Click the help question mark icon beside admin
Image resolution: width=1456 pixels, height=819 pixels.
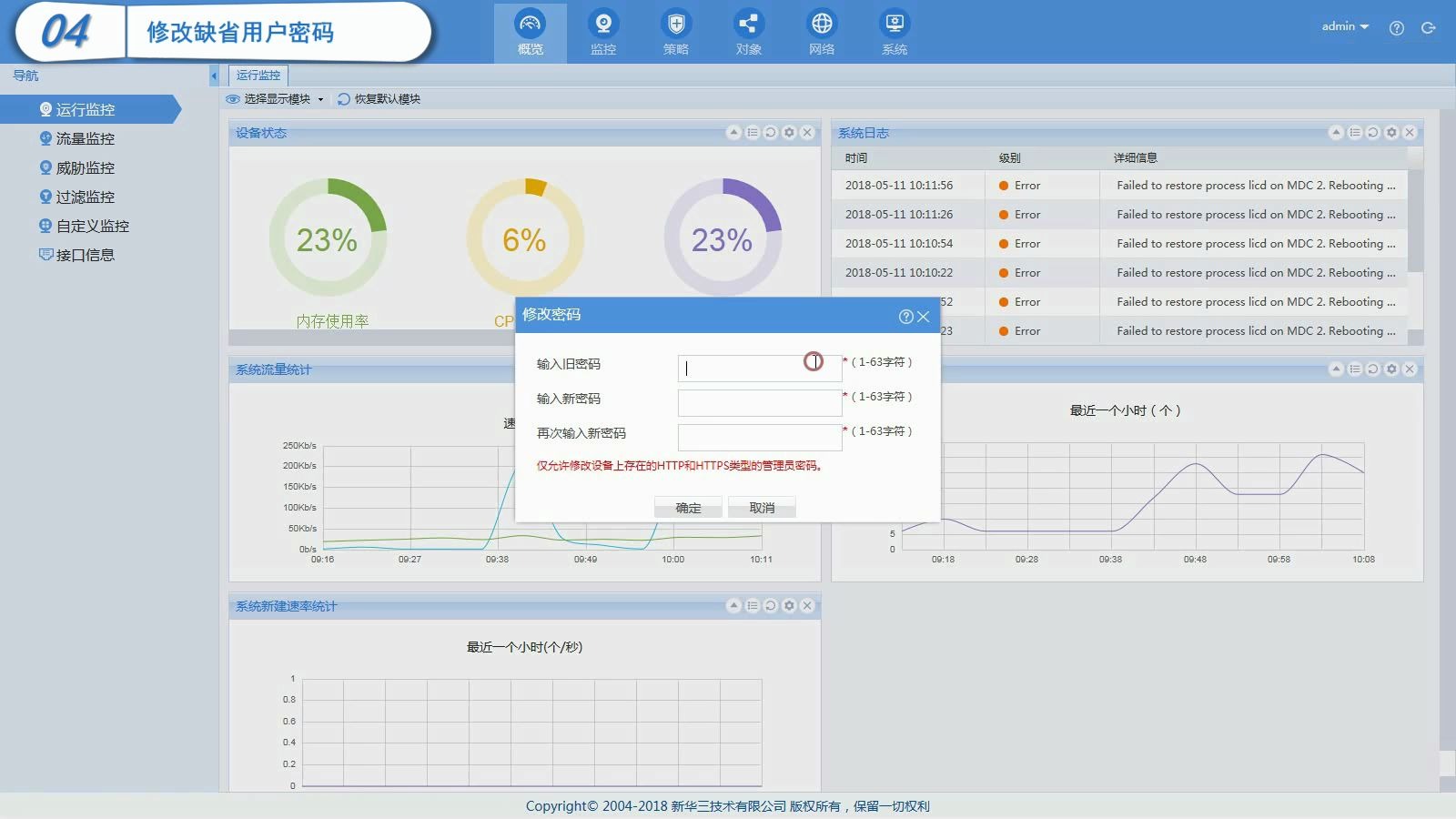pyautogui.click(x=1397, y=28)
